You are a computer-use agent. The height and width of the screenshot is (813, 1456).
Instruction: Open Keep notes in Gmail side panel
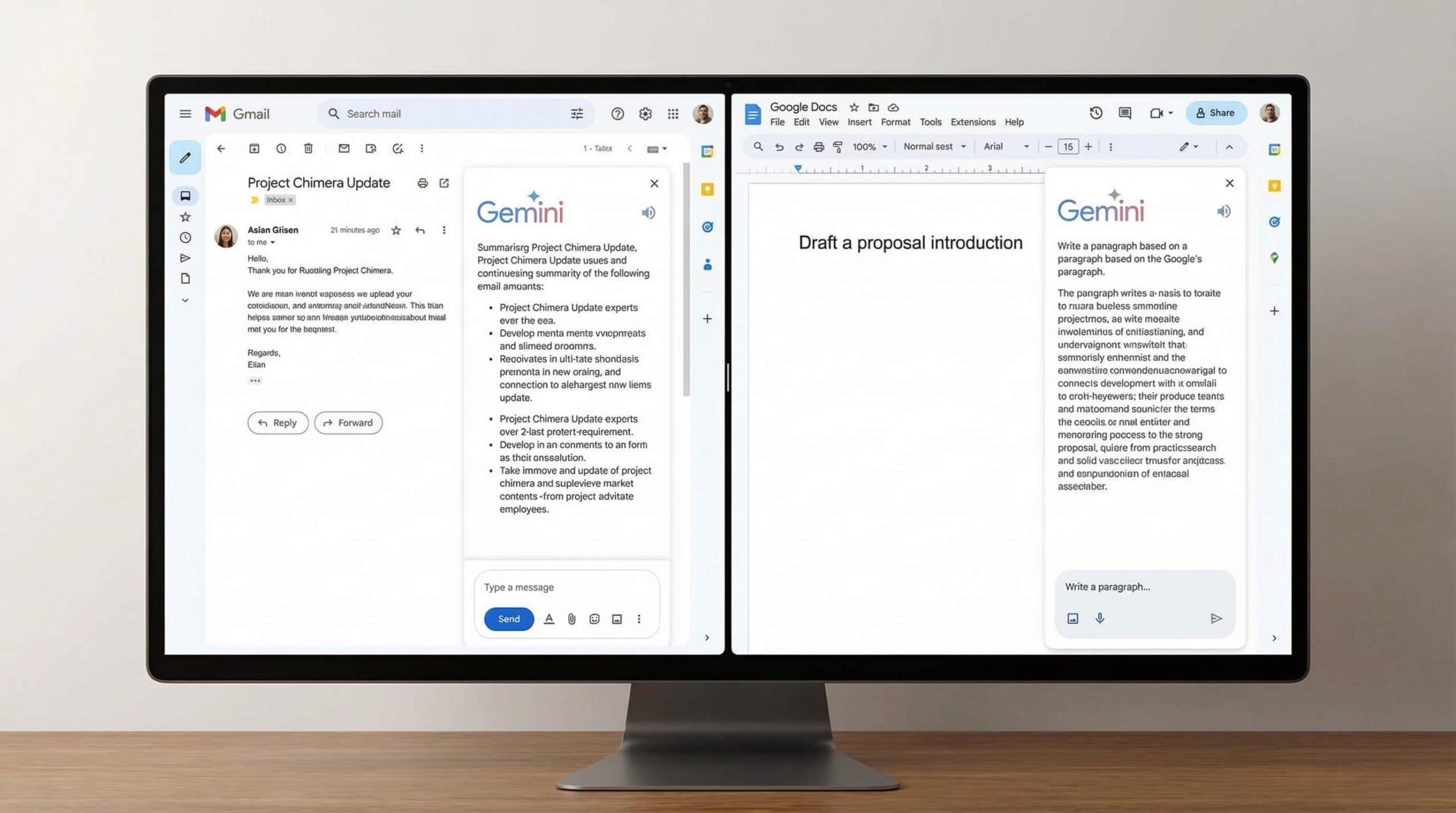[708, 189]
